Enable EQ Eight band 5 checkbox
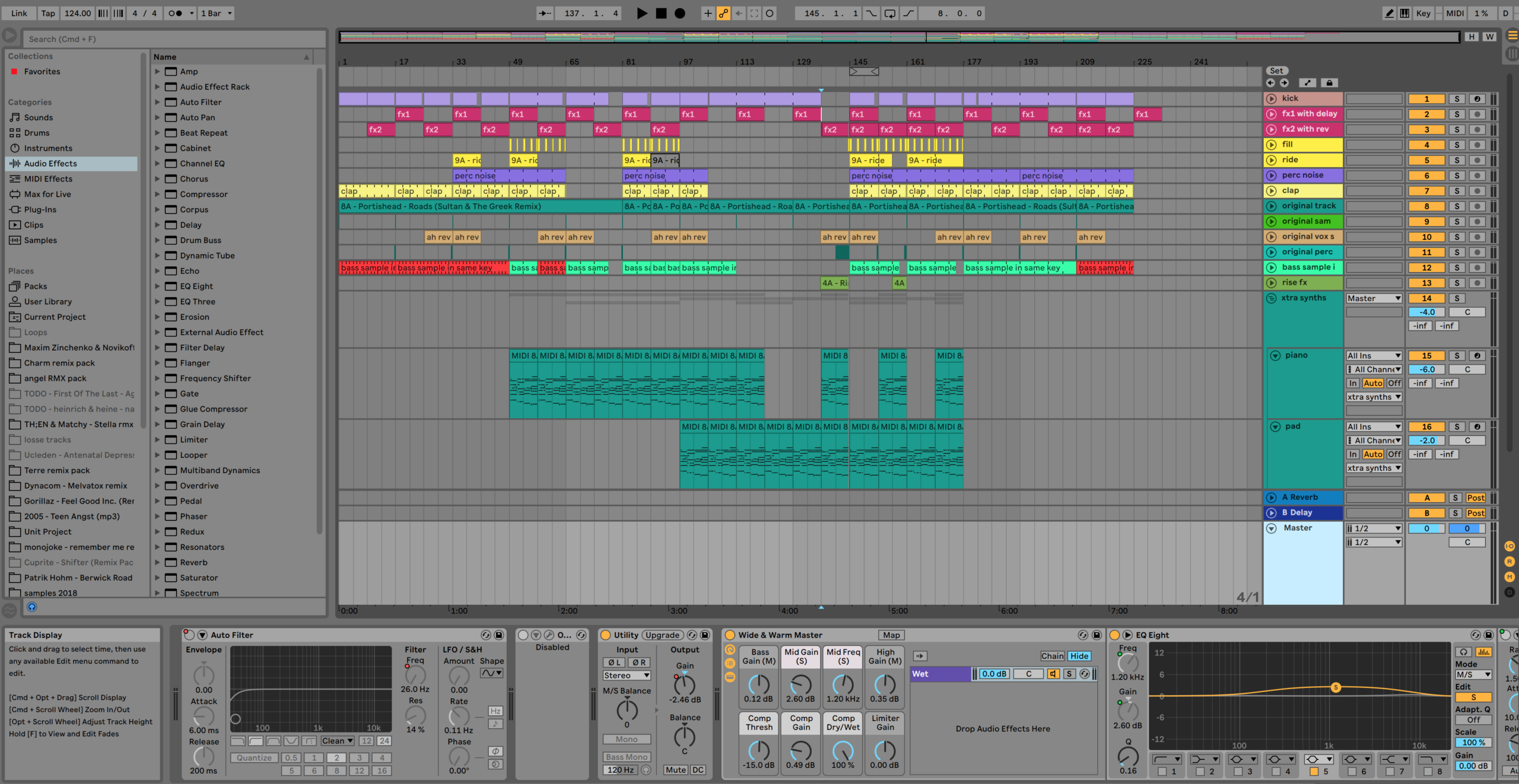1519x784 pixels. (1314, 771)
